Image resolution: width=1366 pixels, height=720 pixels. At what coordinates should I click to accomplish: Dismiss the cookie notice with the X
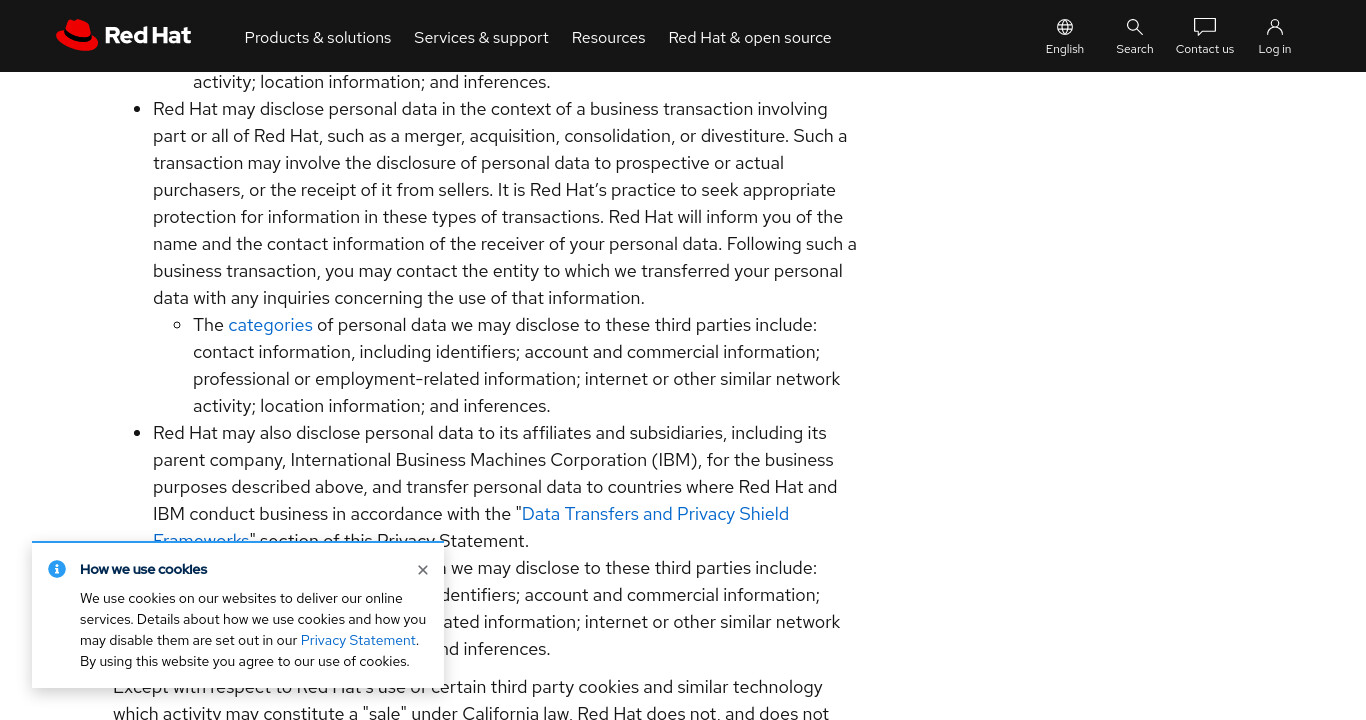[x=423, y=570]
